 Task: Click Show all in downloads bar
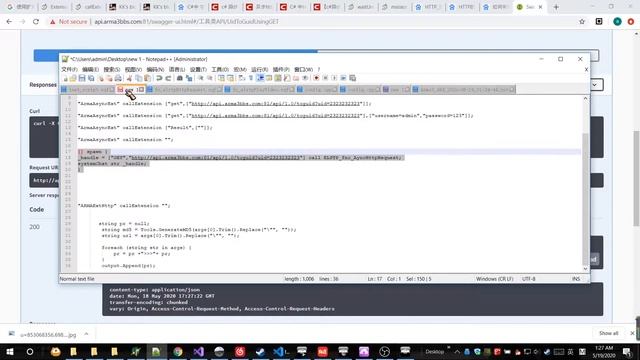tap(609, 333)
